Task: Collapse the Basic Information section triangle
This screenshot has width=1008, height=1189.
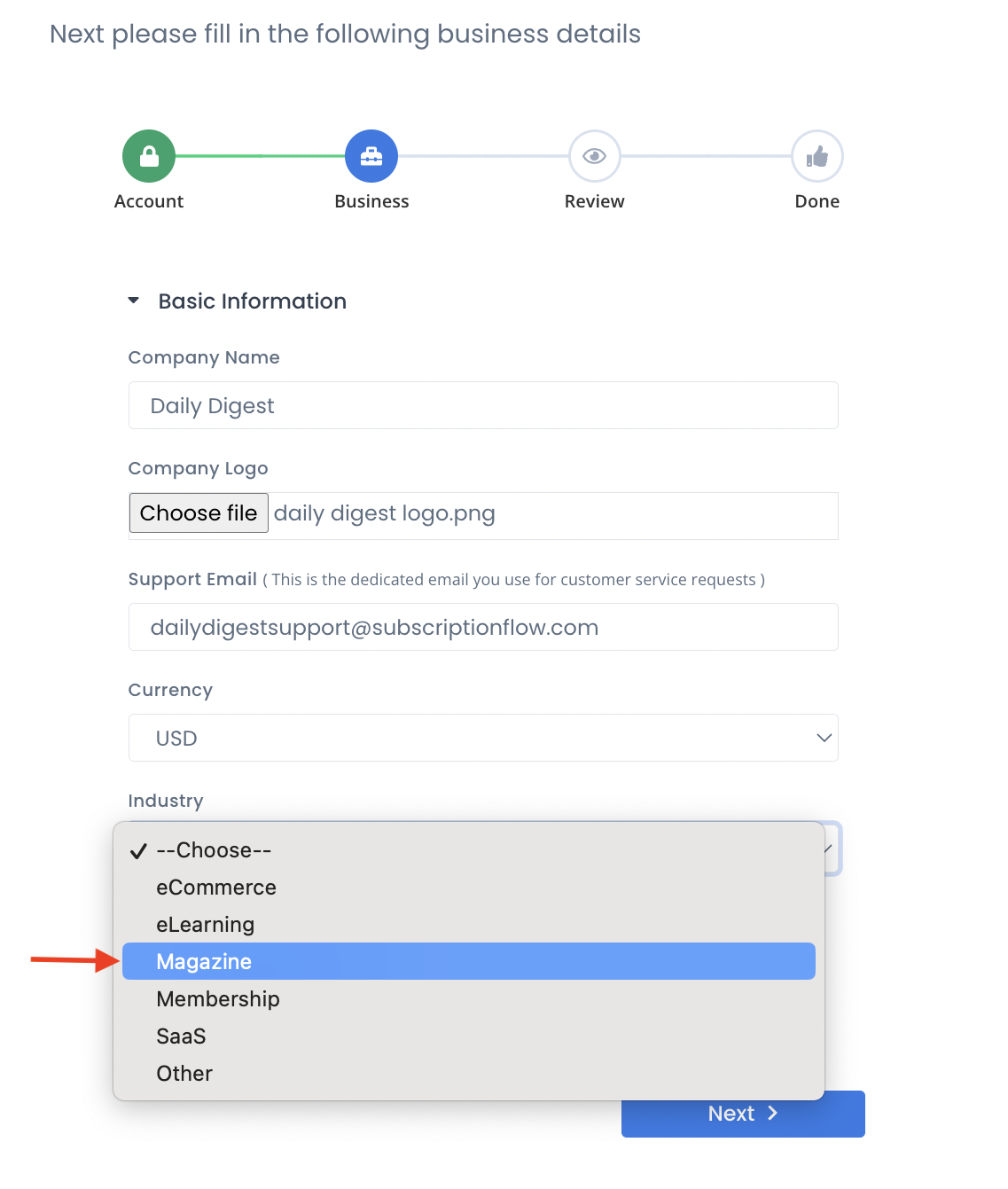Action: (134, 301)
